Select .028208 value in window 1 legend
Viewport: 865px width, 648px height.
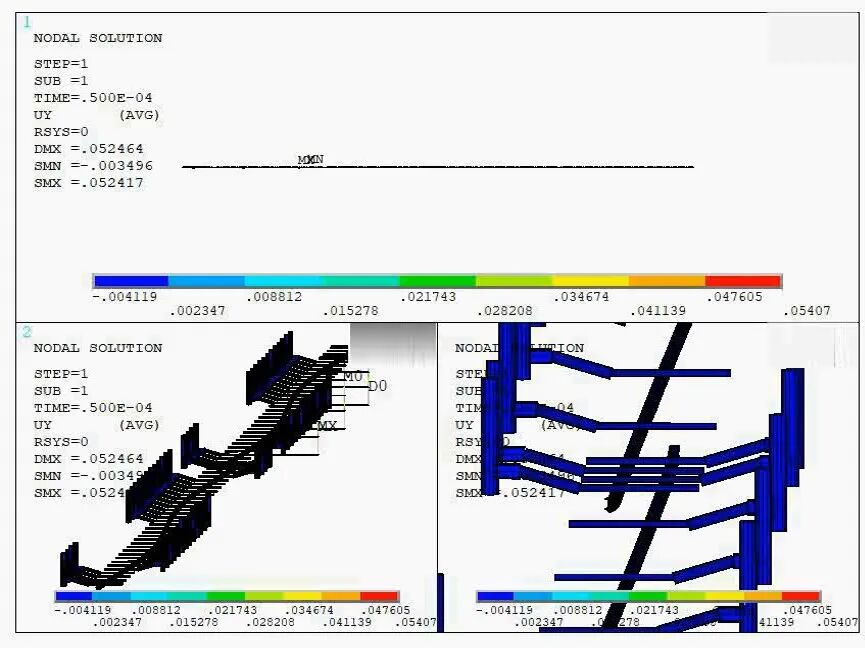pyautogui.click(x=505, y=311)
